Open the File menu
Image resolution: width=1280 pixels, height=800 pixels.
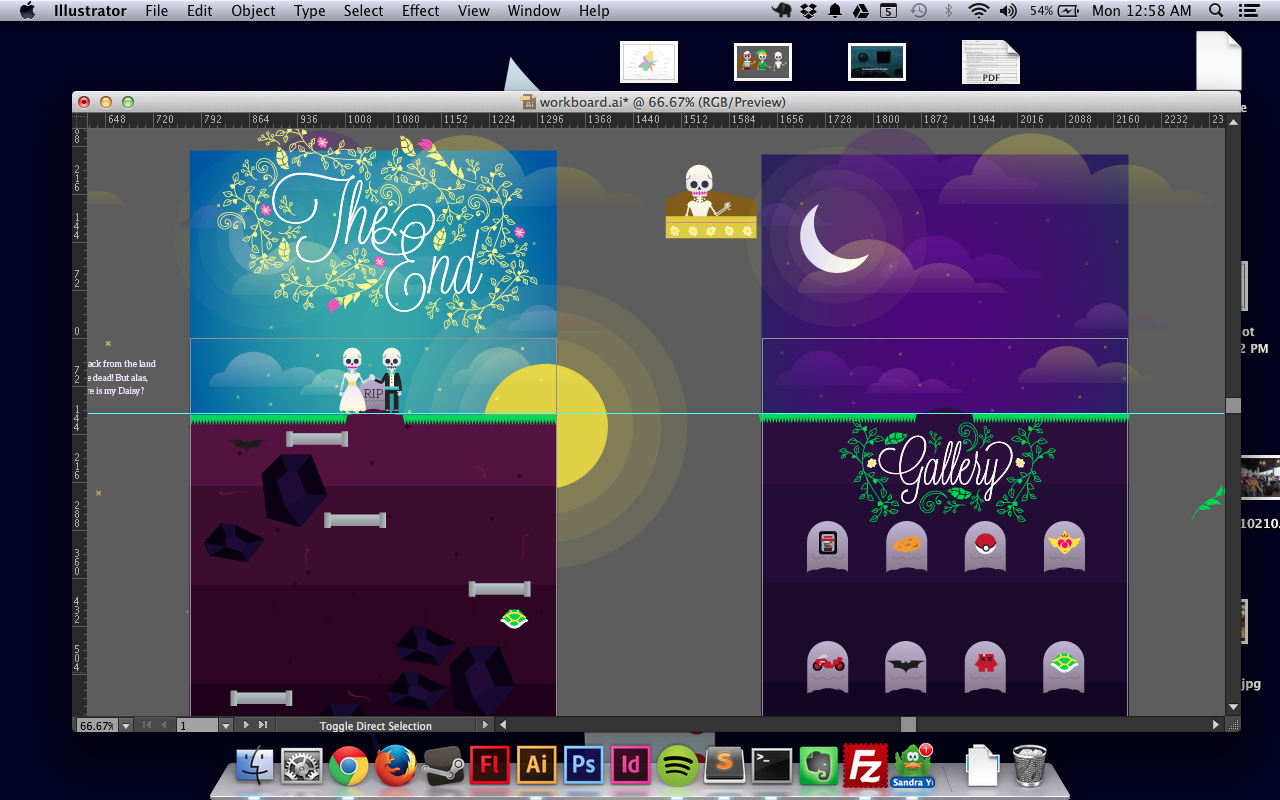[x=156, y=11]
